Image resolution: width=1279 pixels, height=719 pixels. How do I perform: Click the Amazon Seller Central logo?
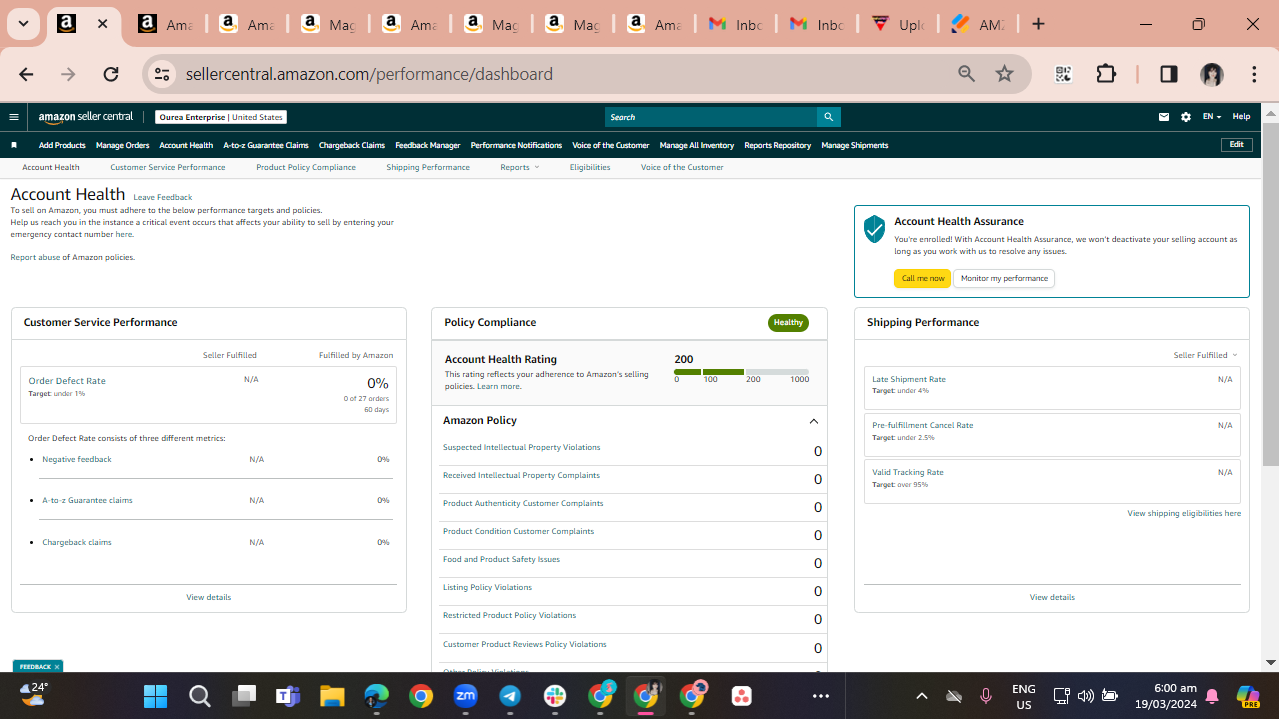86,117
